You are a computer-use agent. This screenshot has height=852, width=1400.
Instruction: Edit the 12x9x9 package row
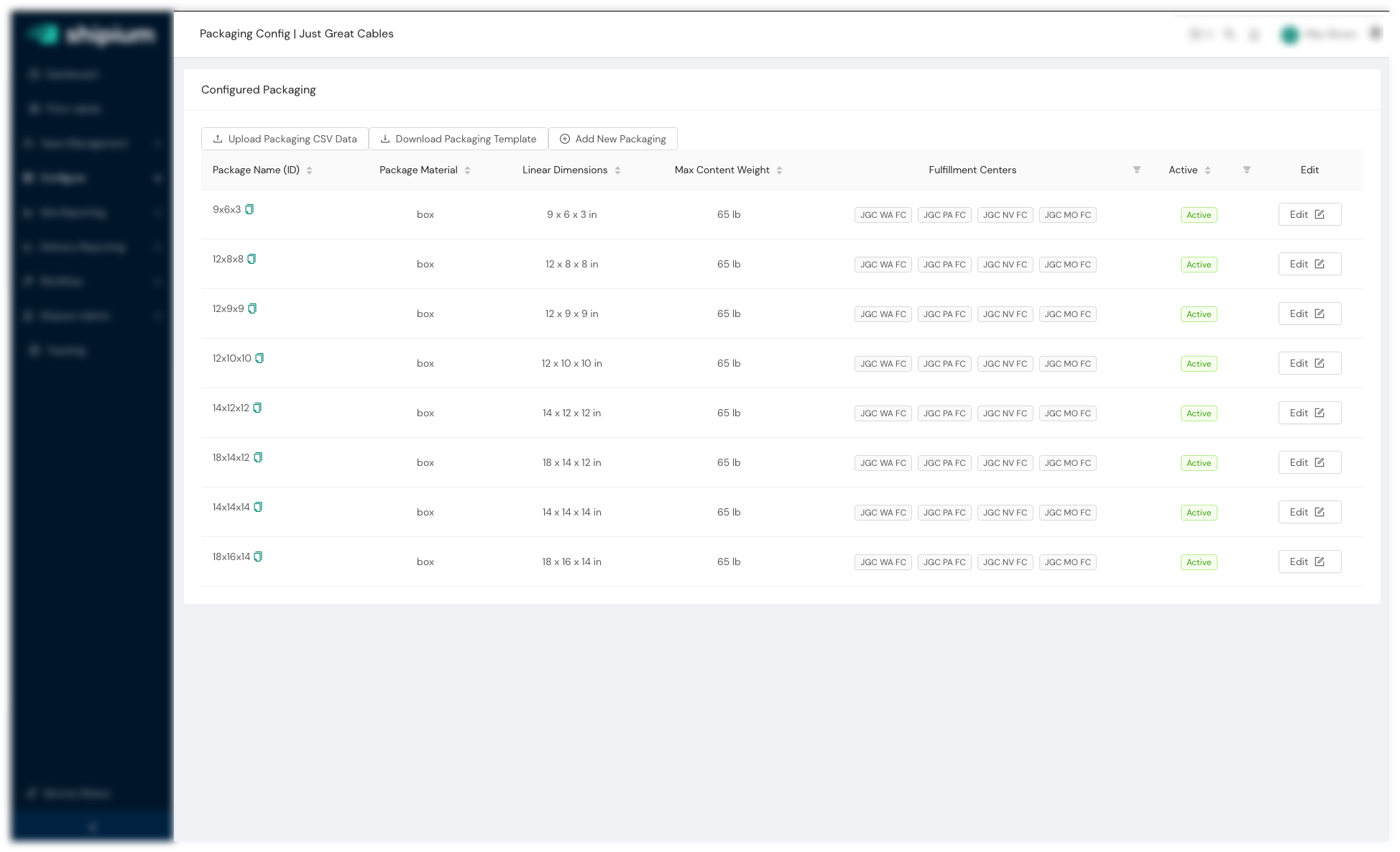(1309, 313)
